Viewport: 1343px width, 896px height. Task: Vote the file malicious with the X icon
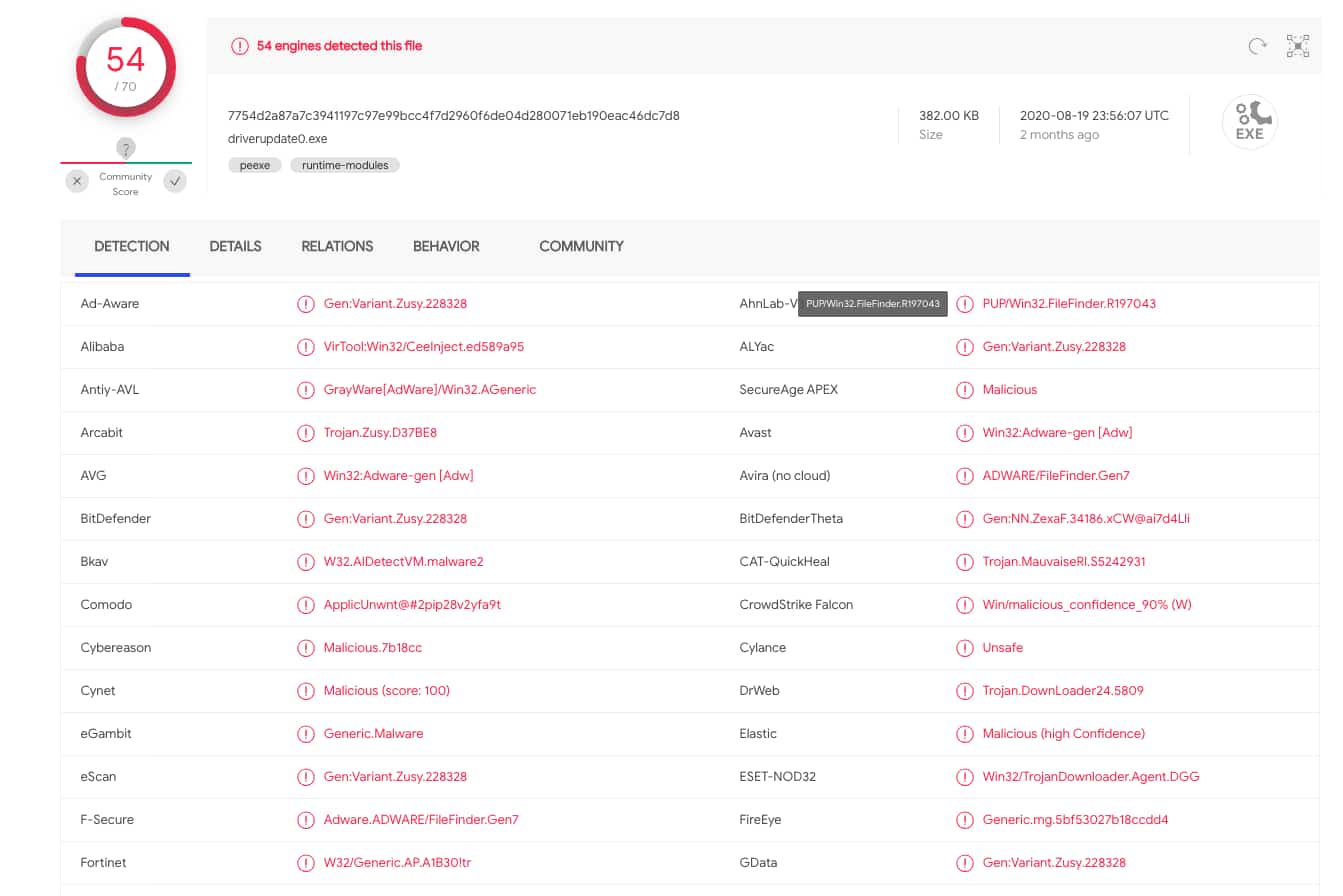point(77,181)
